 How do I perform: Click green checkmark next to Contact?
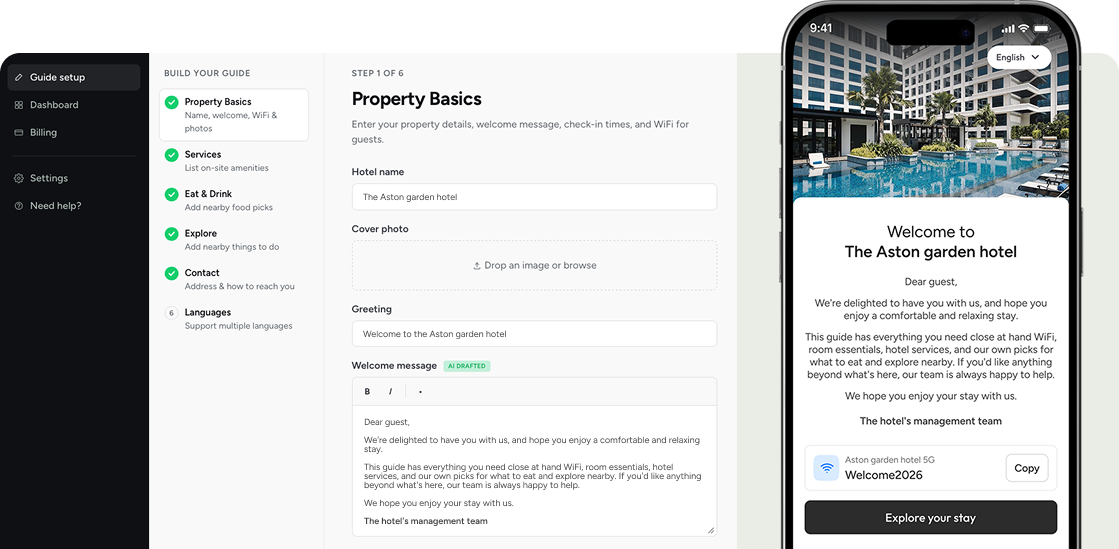[x=171, y=273]
